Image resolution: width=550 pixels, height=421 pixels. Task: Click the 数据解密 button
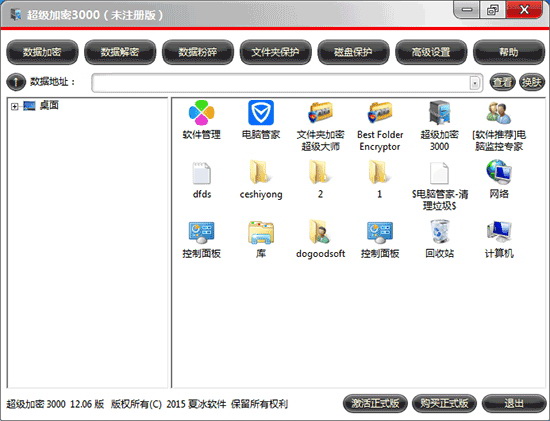click(120, 52)
